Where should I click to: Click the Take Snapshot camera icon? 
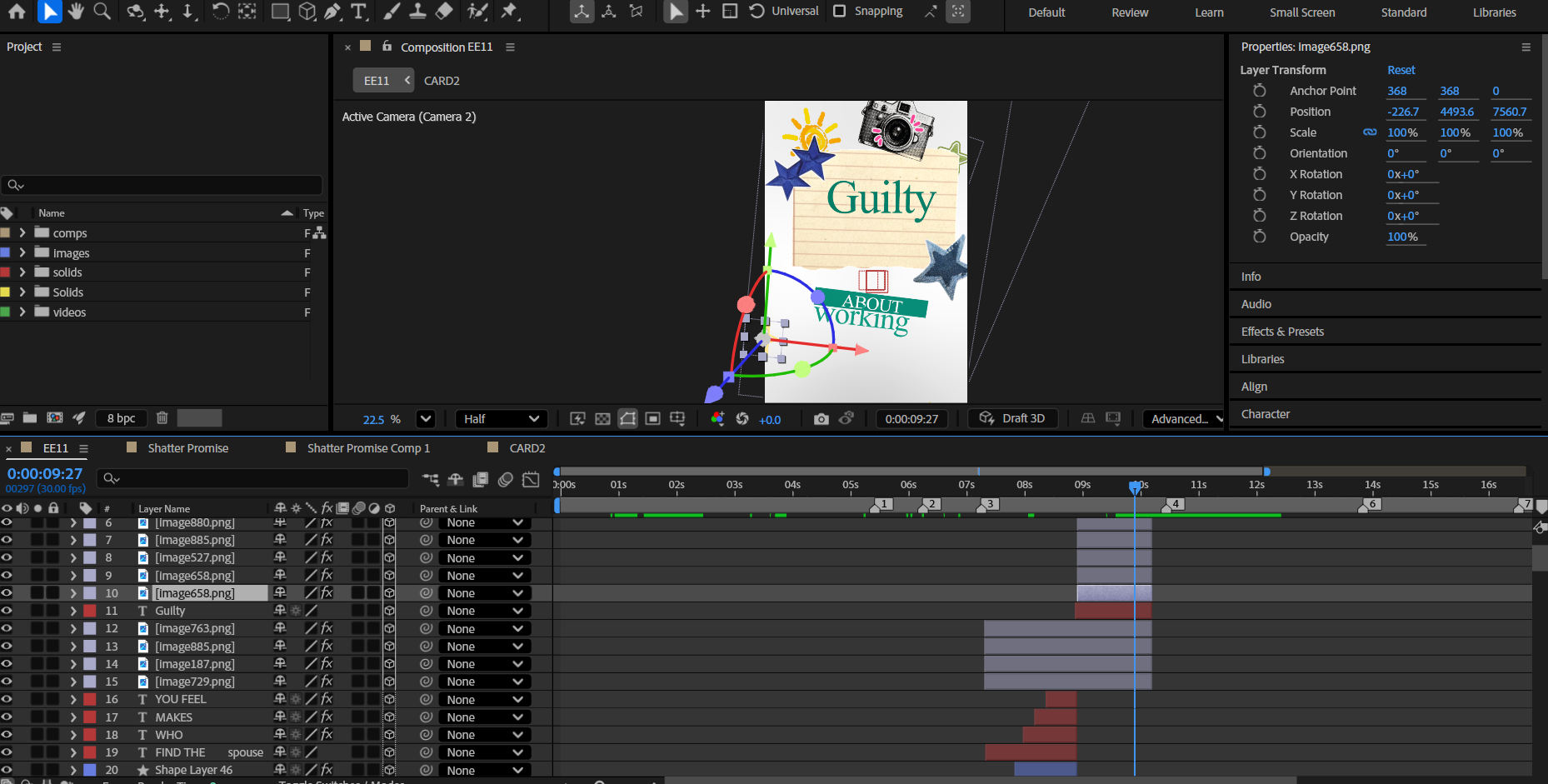coord(821,419)
